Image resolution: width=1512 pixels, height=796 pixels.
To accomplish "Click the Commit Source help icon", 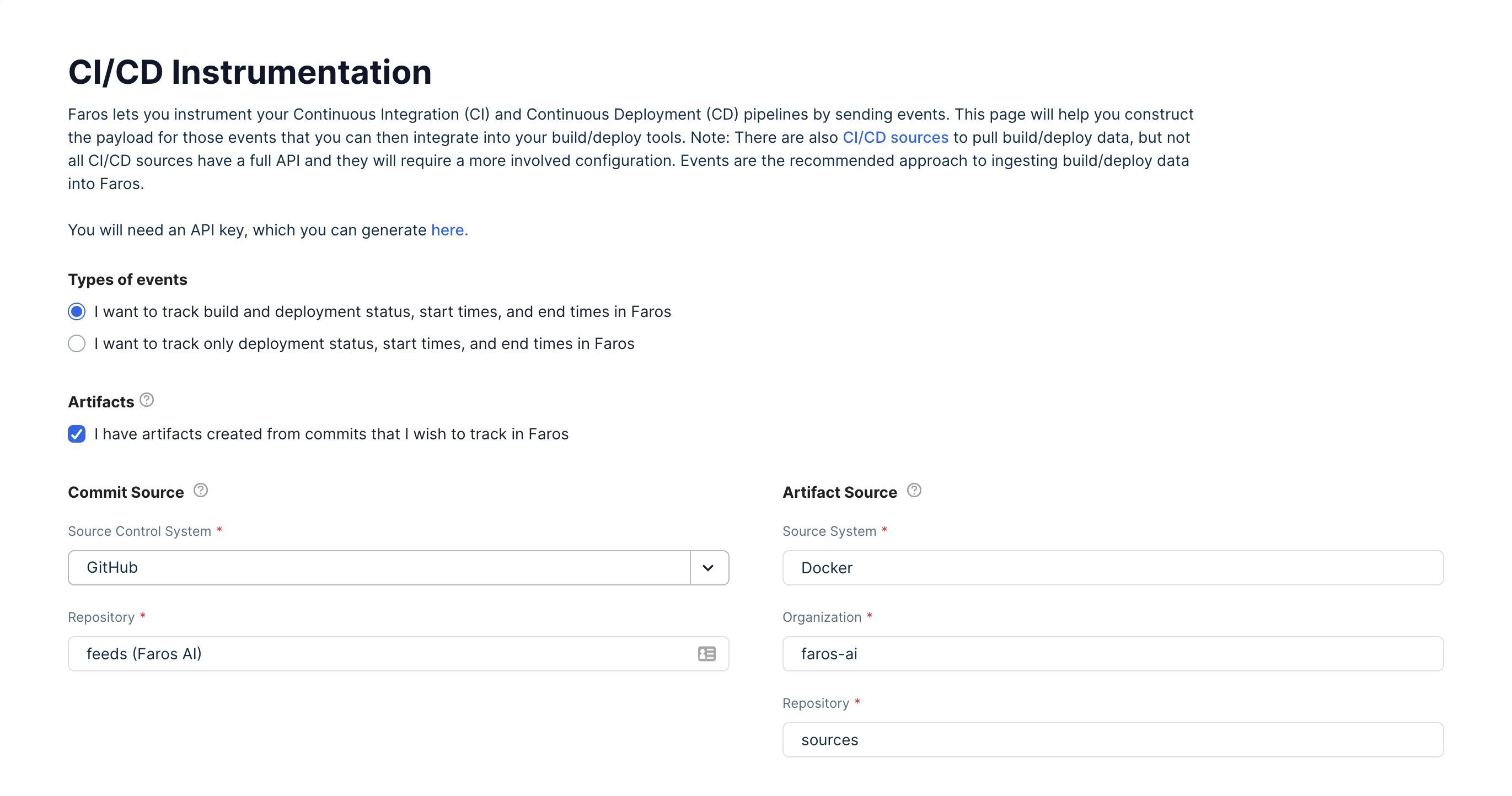I will tap(201, 491).
